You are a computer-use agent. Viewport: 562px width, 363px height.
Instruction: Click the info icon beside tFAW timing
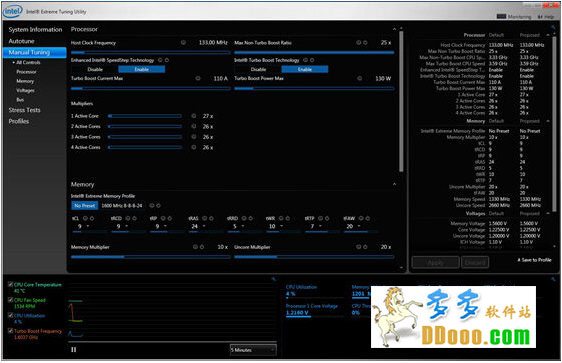361,218
